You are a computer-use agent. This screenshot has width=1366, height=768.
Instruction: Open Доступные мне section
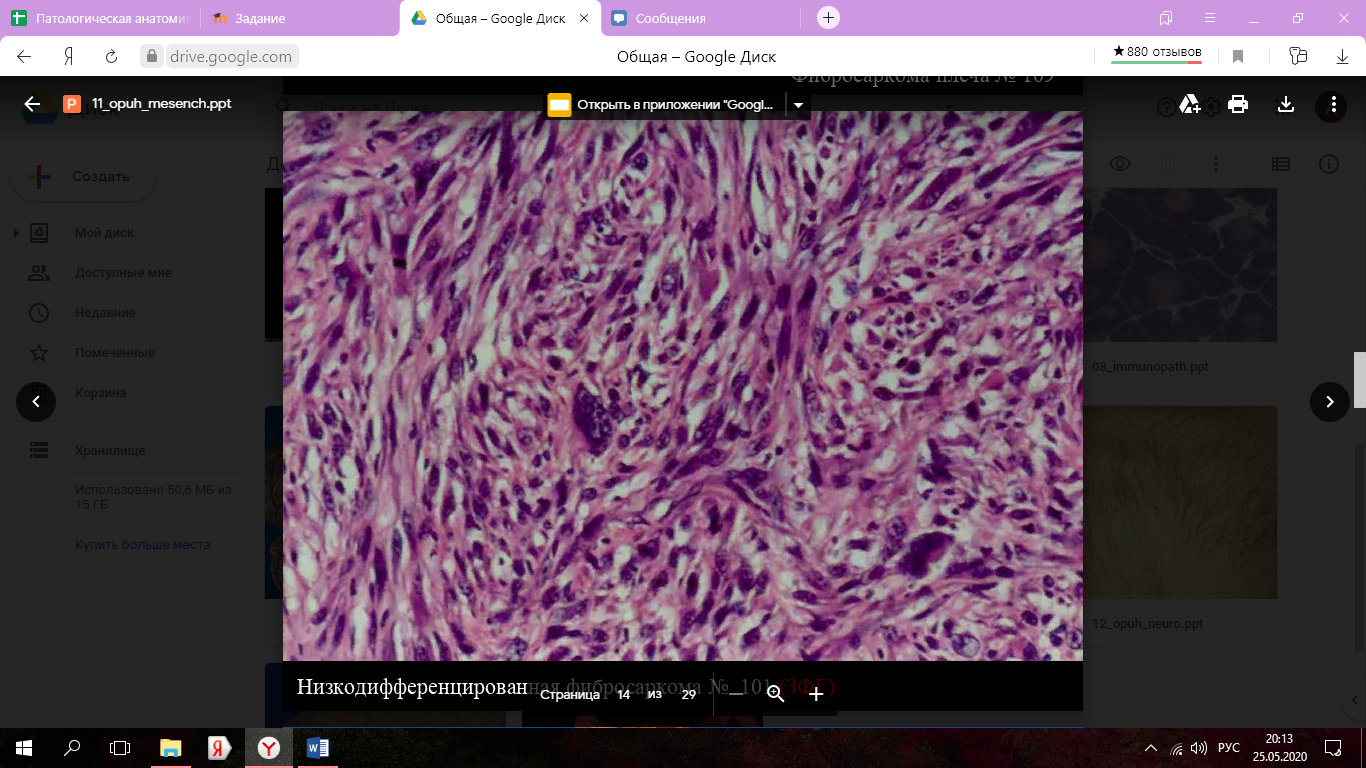(123, 273)
